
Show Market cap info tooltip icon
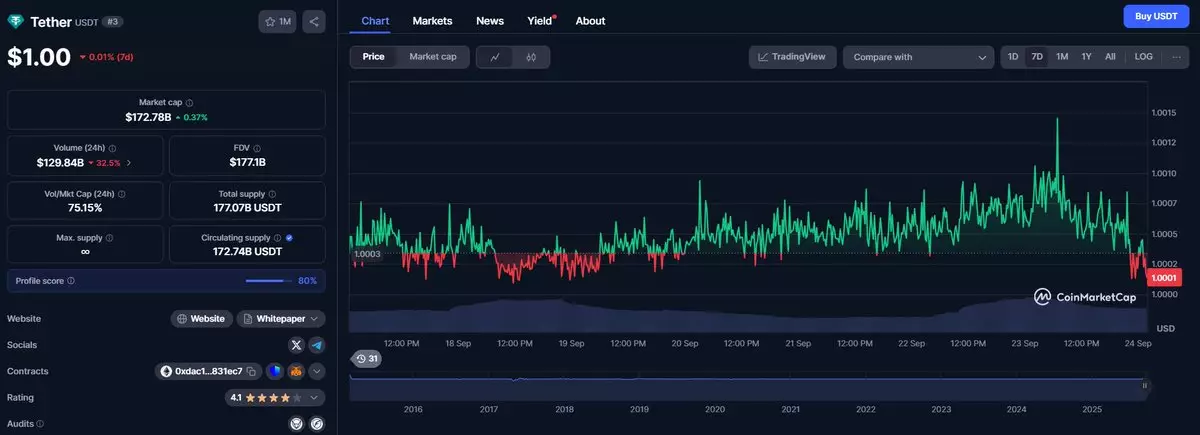click(x=189, y=102)
